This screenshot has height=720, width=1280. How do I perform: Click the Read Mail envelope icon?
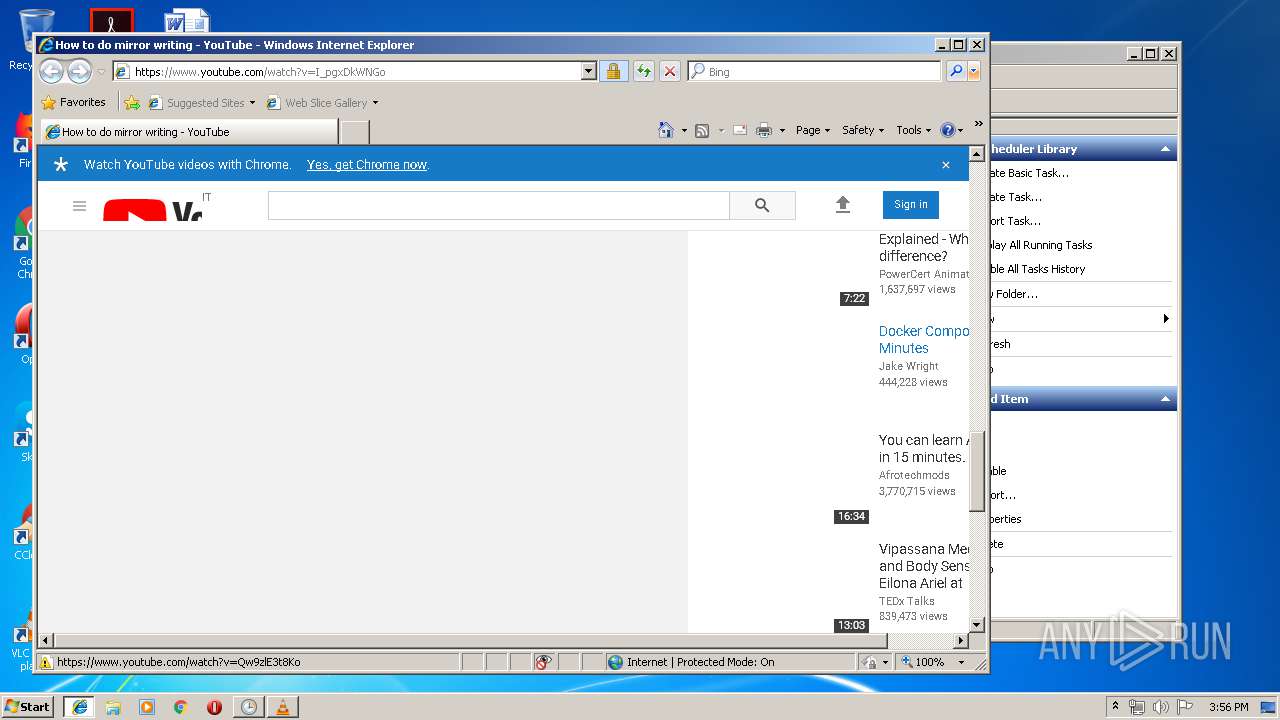pyautogui.click(x=740, y=130)
